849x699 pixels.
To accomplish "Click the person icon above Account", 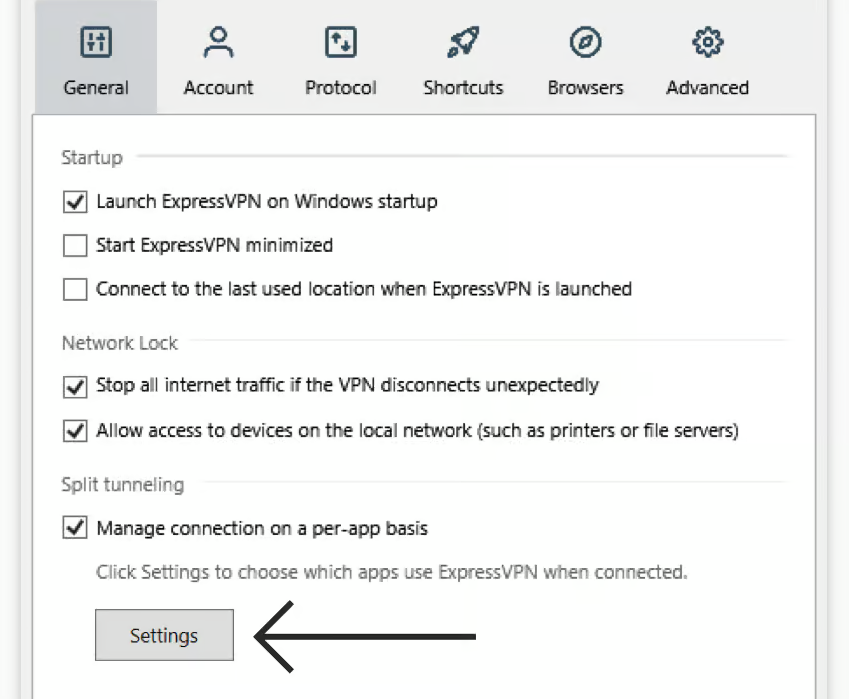I will coord(218,42).
